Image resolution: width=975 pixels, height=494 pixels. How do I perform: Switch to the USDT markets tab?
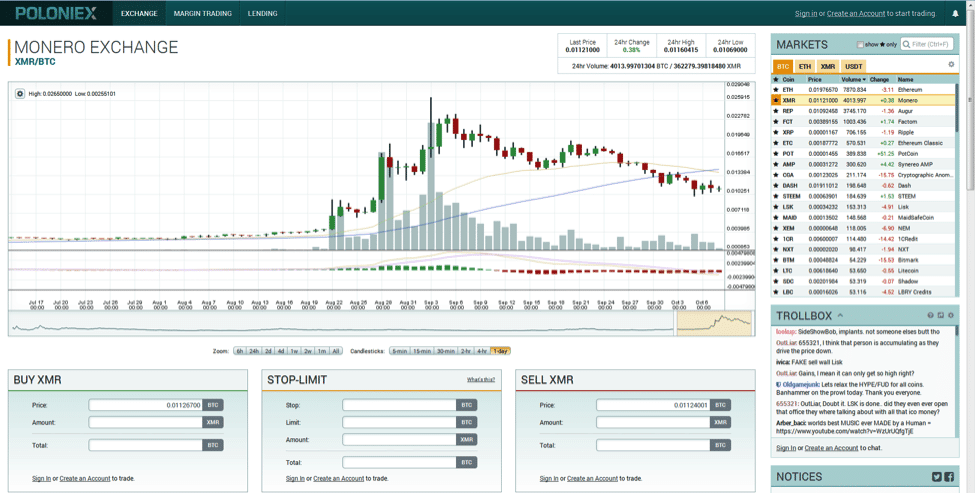853,67
